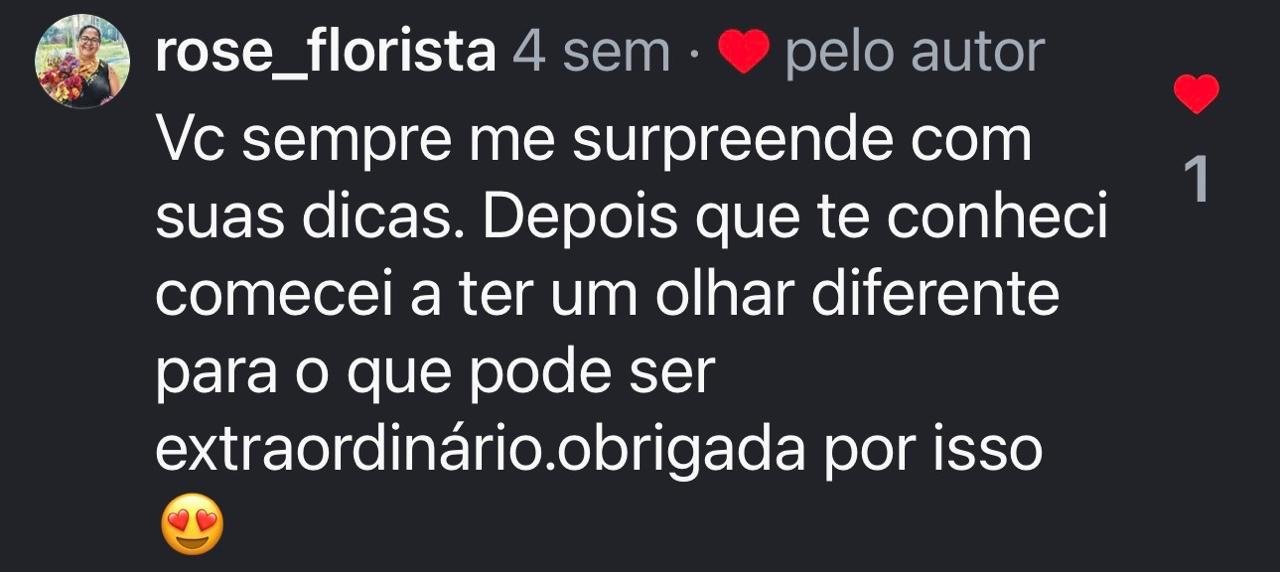
Task: View the like count "1"
Action: [x=1196, y=180]
